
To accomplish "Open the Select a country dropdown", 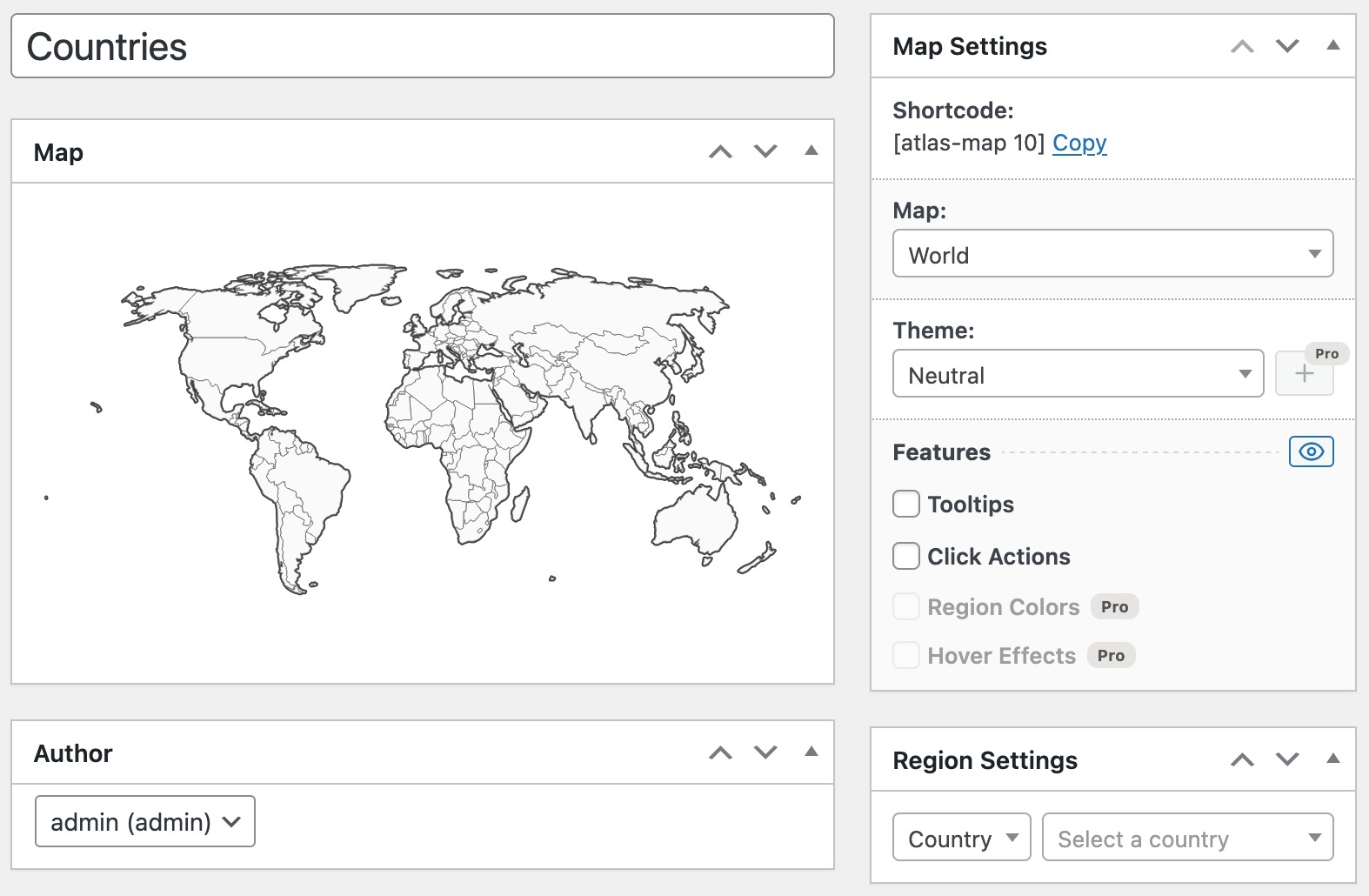I will coord(1187,838).
